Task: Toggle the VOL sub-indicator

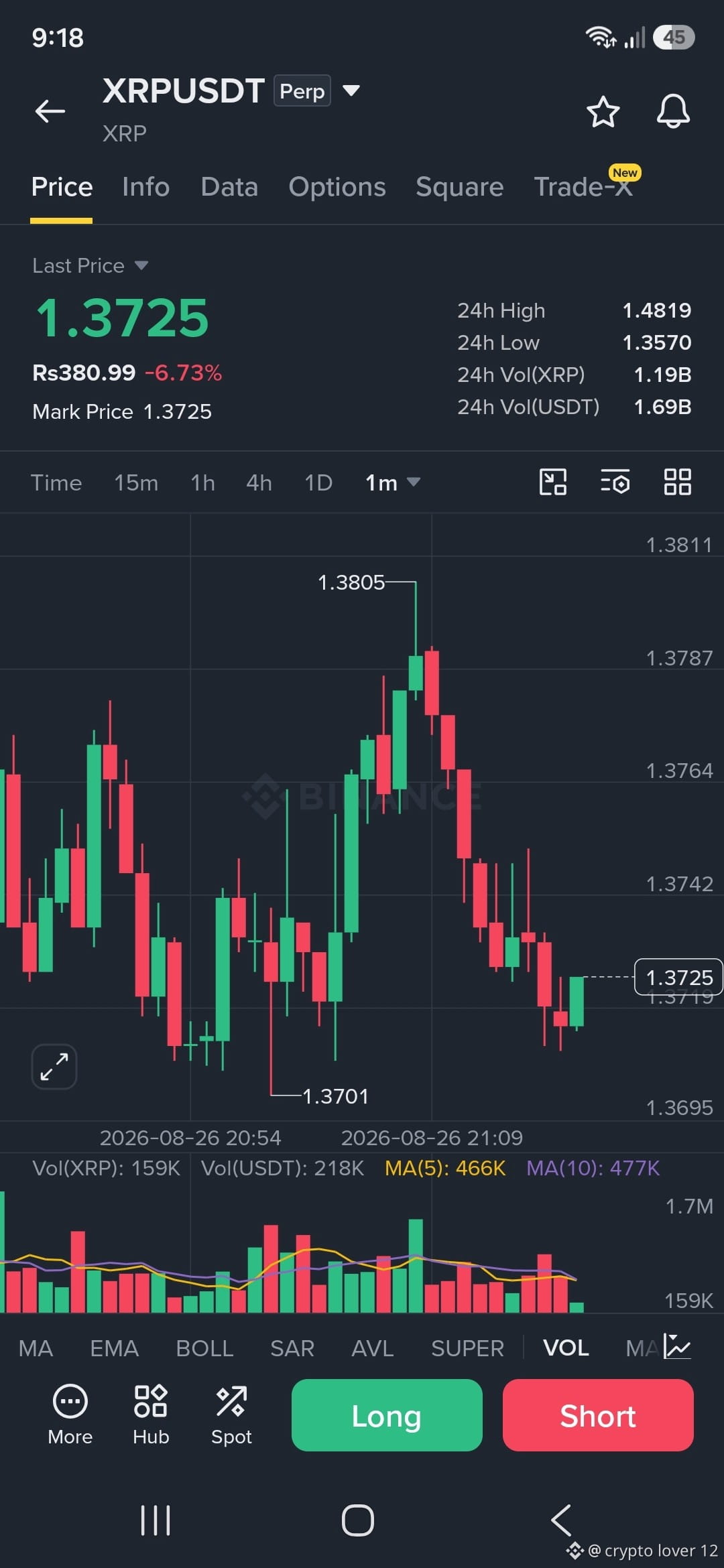Action: pyautogui.click(x=566, y=1348)
